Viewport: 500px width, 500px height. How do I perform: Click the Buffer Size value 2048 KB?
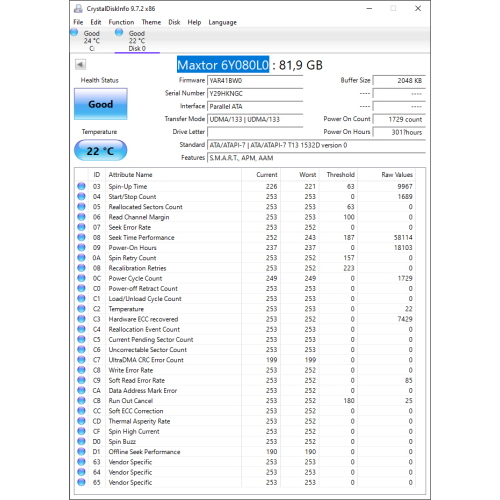[399, 81]
